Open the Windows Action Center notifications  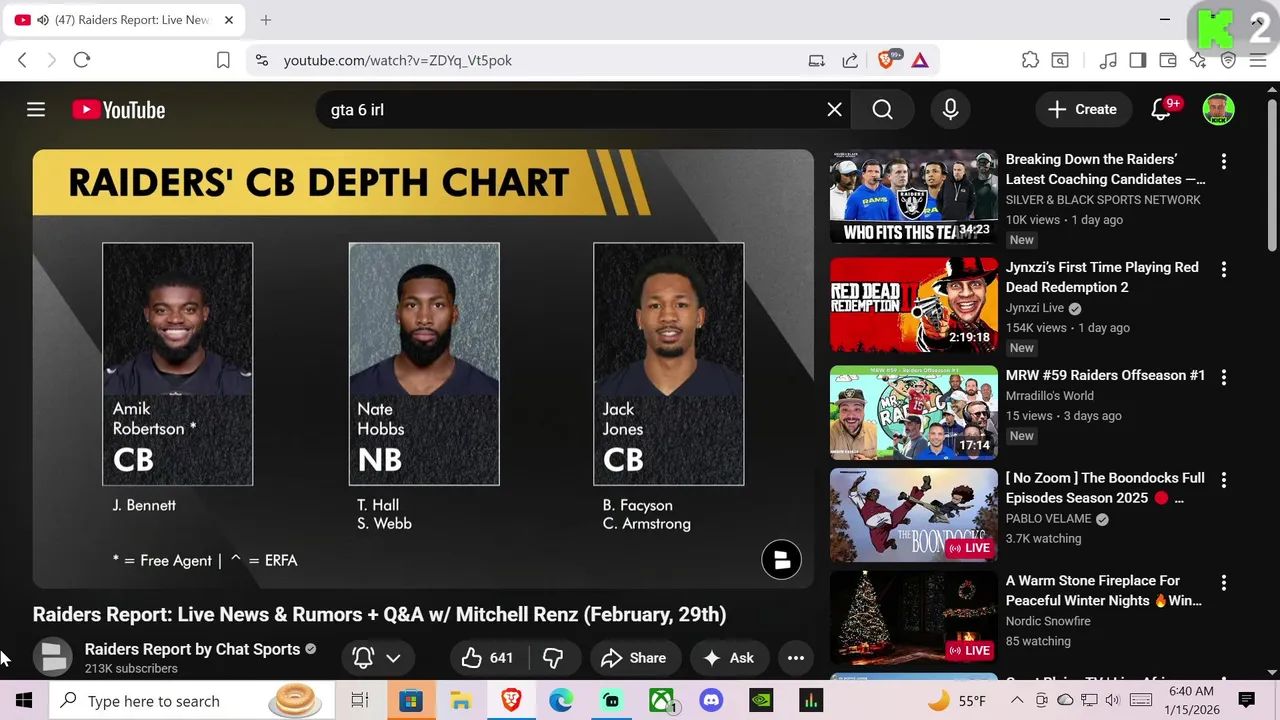(1247, 700)
